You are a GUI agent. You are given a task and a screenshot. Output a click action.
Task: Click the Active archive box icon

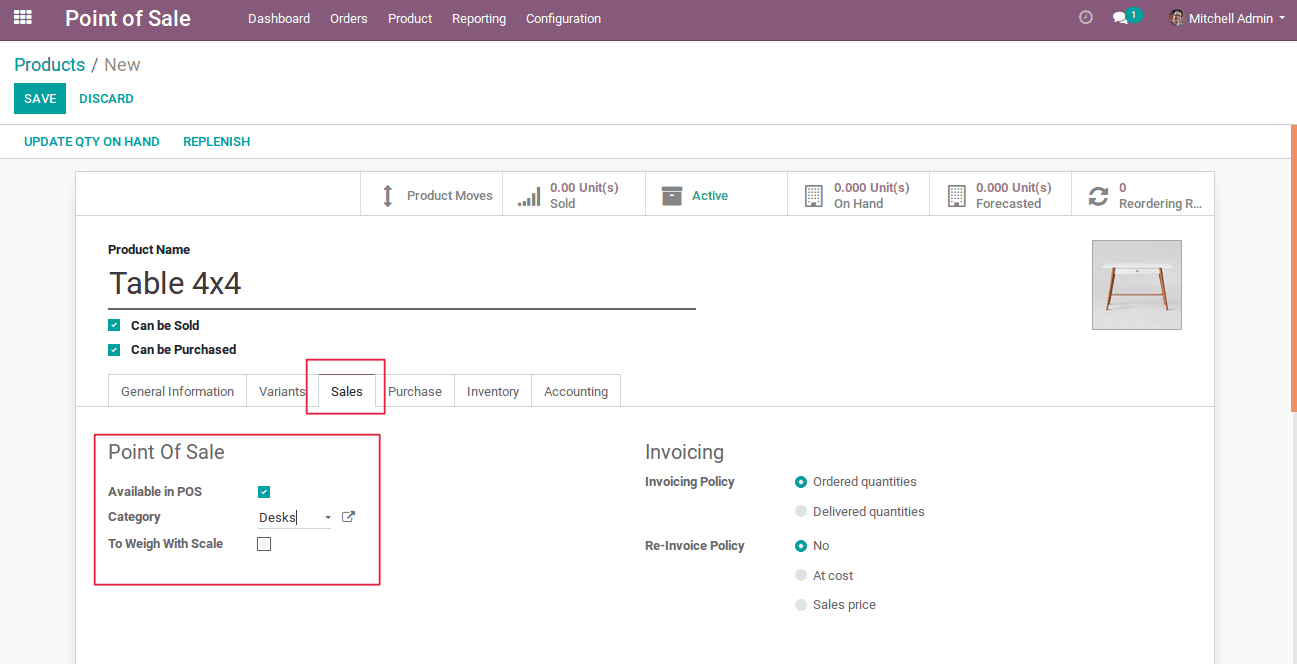click(672, 195)
